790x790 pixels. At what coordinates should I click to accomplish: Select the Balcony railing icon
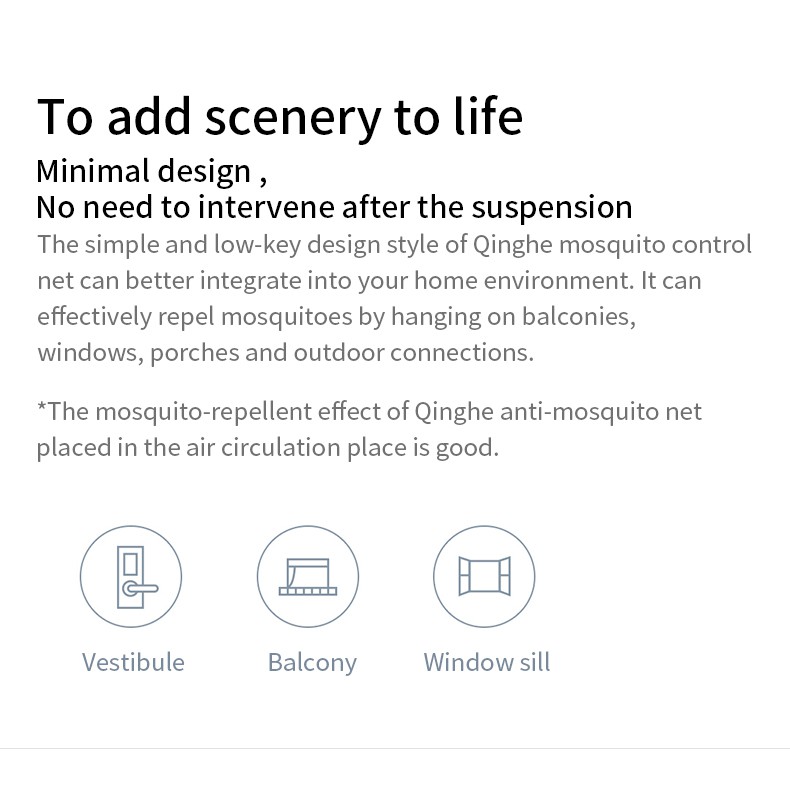click(308, 576)
